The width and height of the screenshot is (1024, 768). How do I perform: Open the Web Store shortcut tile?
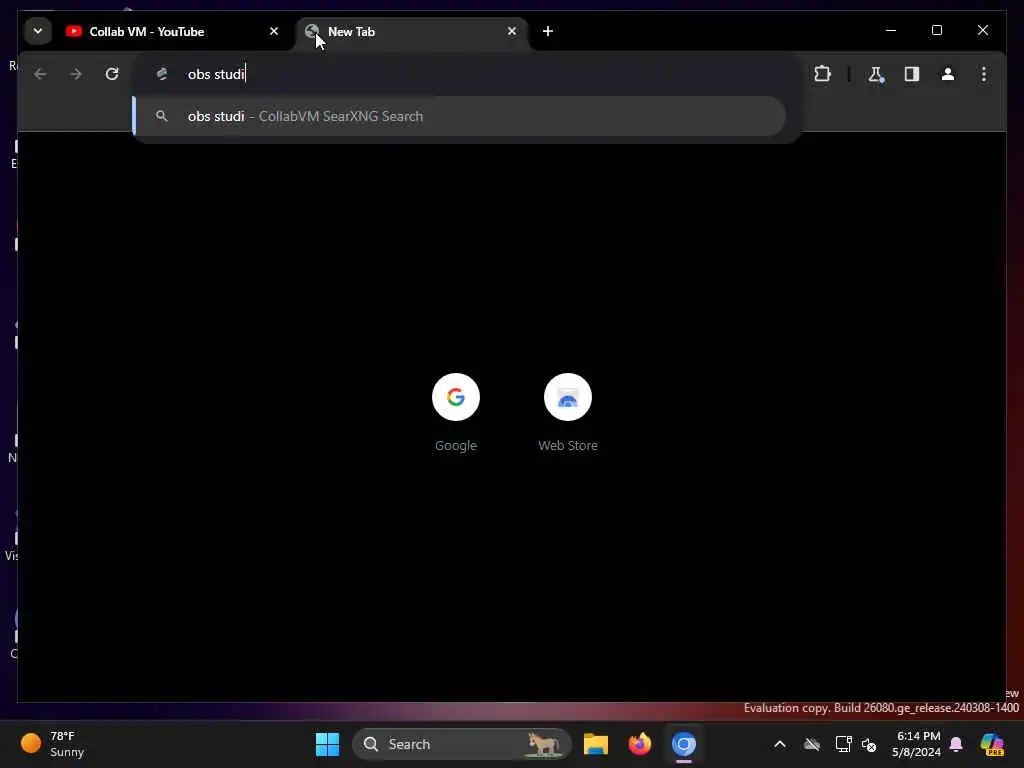[568, 412]
